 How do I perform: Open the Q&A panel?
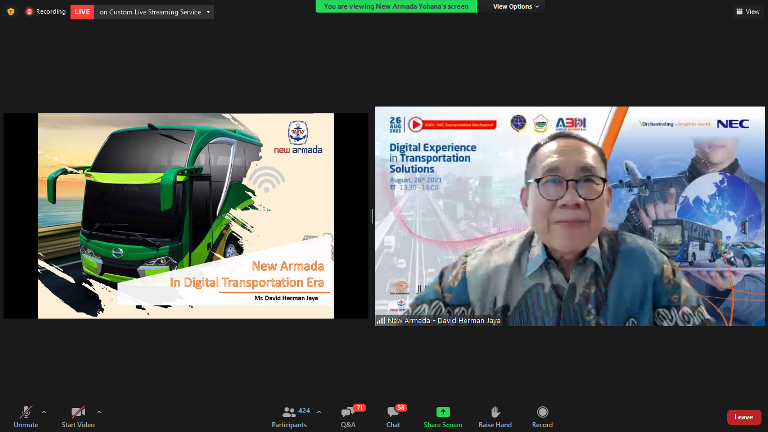tap(349, 417)
